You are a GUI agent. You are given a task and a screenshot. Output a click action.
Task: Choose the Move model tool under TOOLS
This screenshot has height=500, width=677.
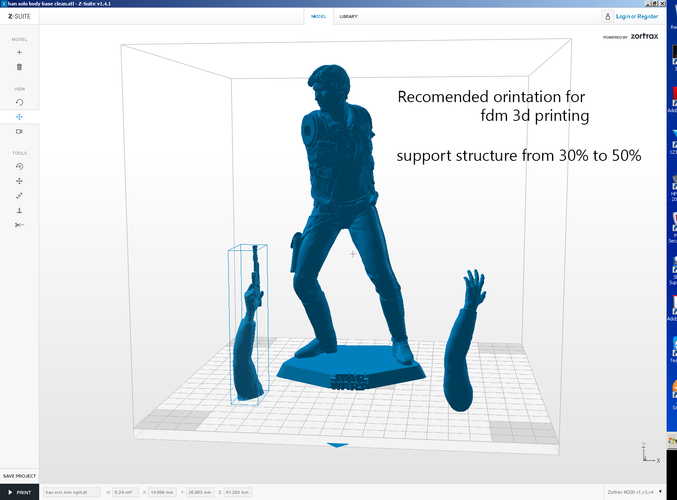pyautogui.click(x=19, y=181)
